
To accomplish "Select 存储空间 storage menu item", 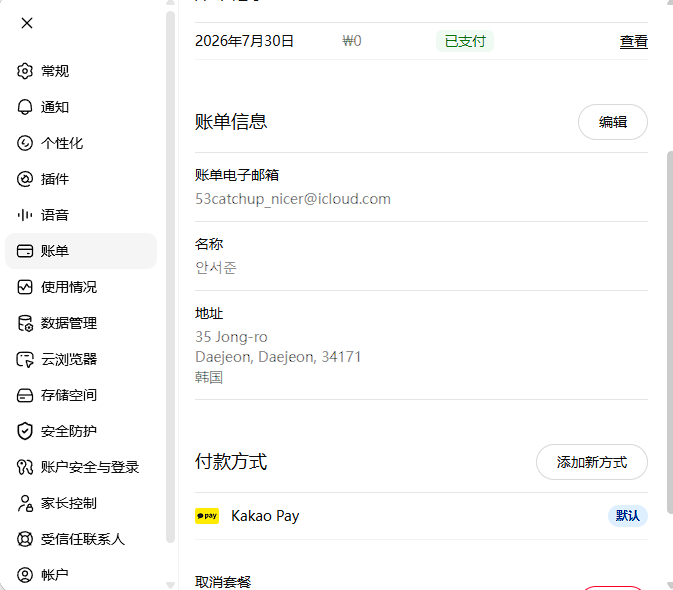I will (81, 395).
